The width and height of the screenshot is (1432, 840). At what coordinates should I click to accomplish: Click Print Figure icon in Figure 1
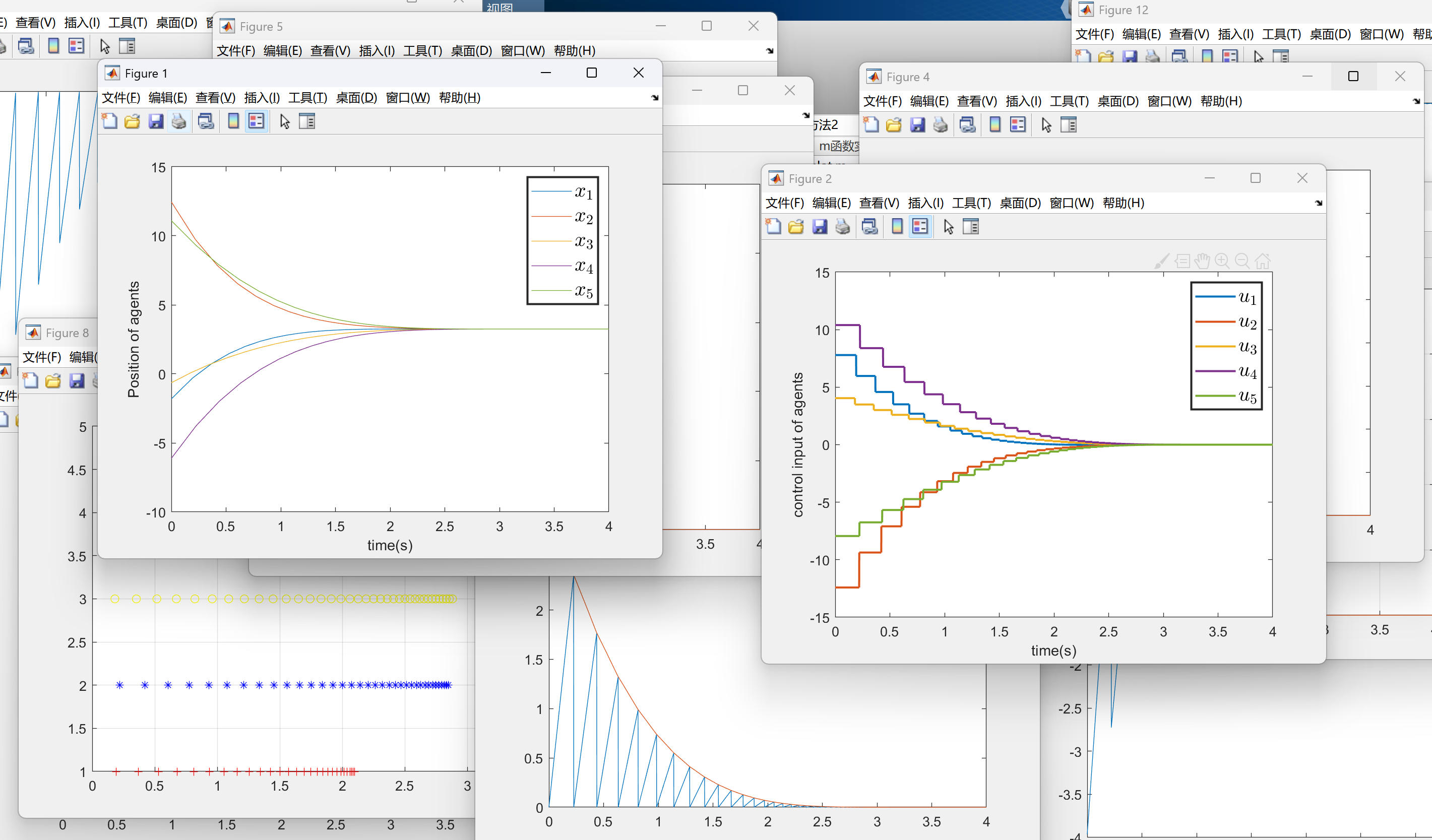[x=178, y=121]
